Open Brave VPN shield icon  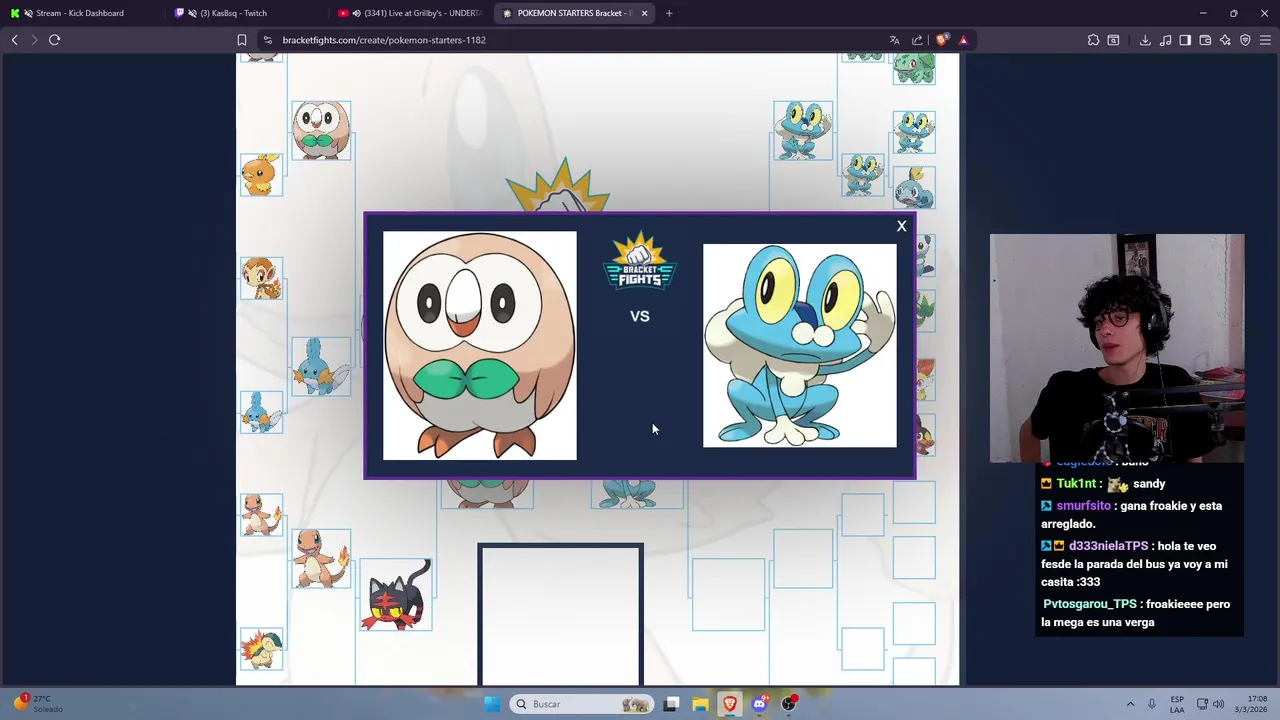point(1245,40)
